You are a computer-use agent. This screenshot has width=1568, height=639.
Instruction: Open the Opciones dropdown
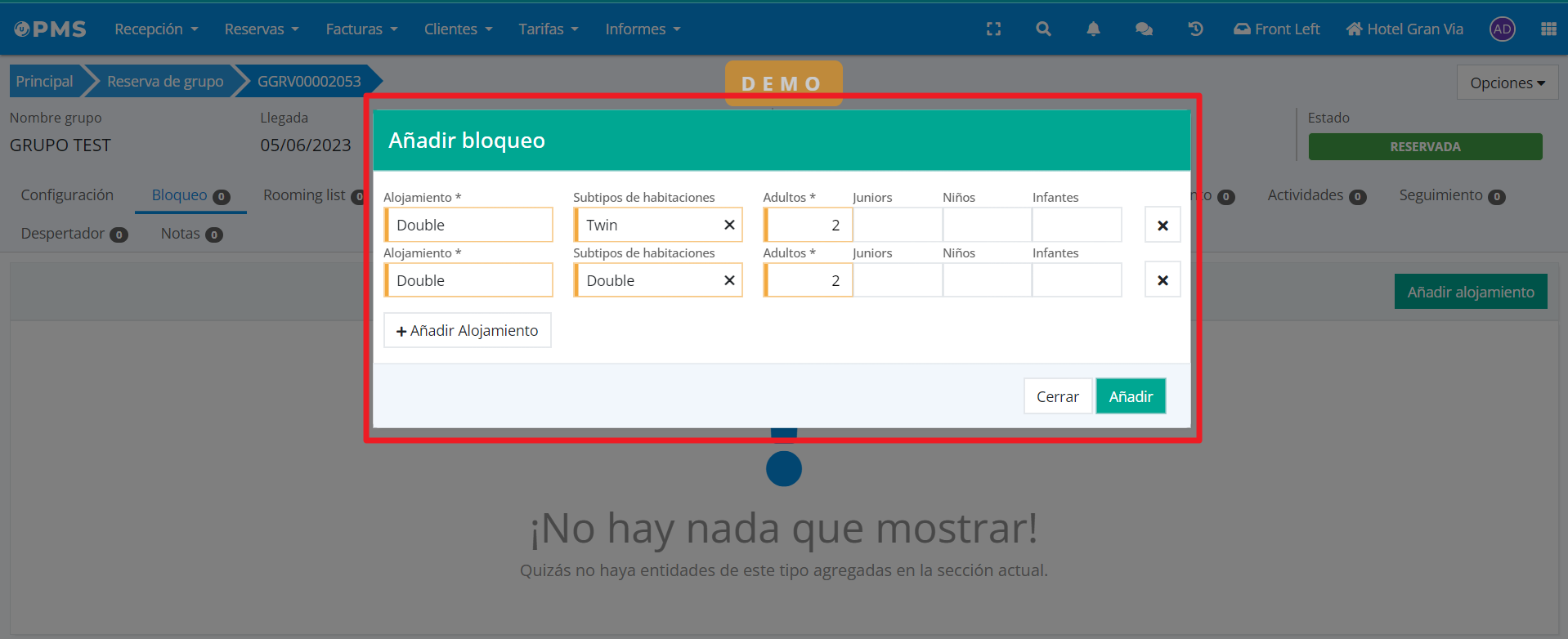click(1507, 83)
